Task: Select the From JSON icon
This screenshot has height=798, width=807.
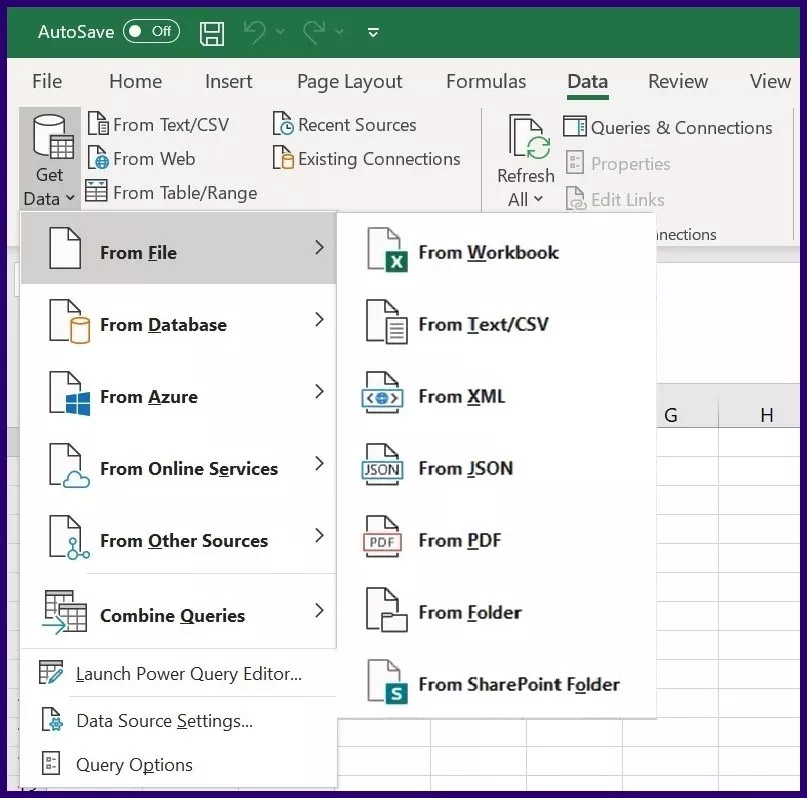Action: 382,468
